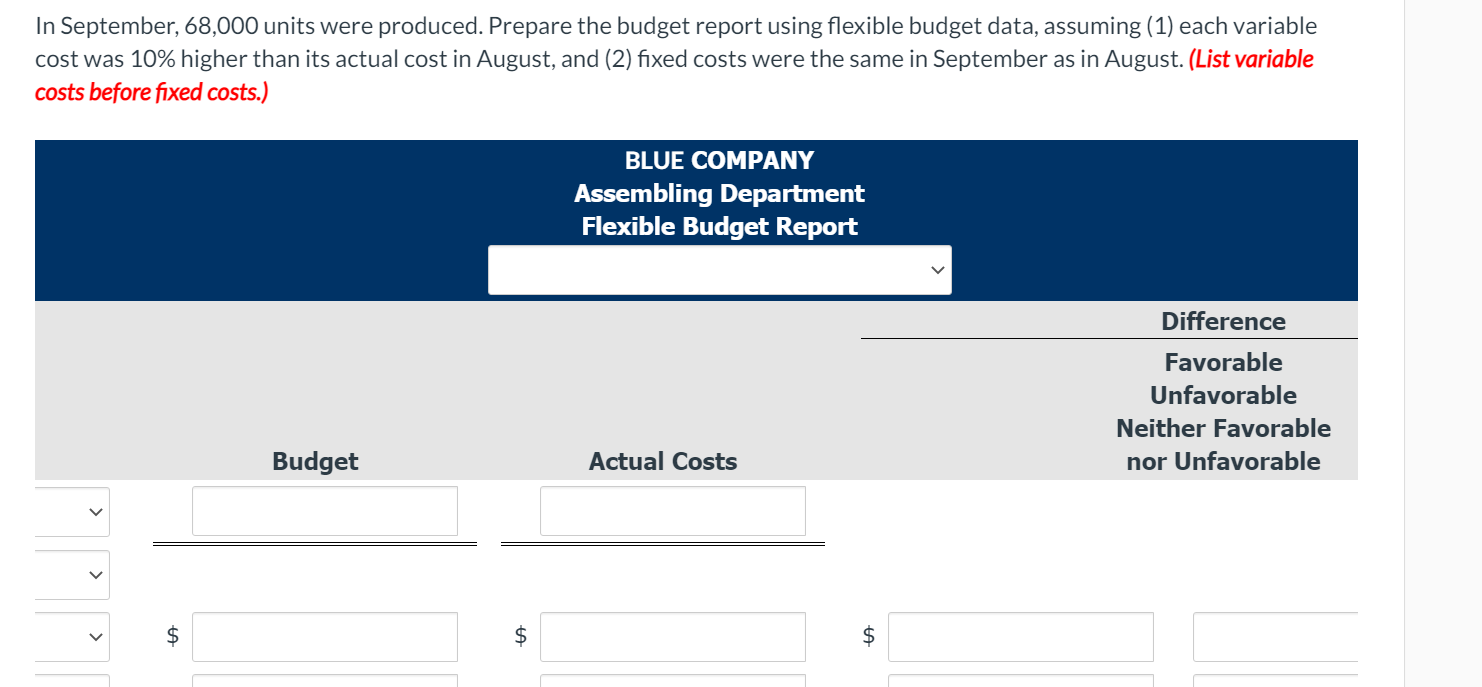Click the bottom partially visible Budget input box
The image size is (1482, 687).
324,683
